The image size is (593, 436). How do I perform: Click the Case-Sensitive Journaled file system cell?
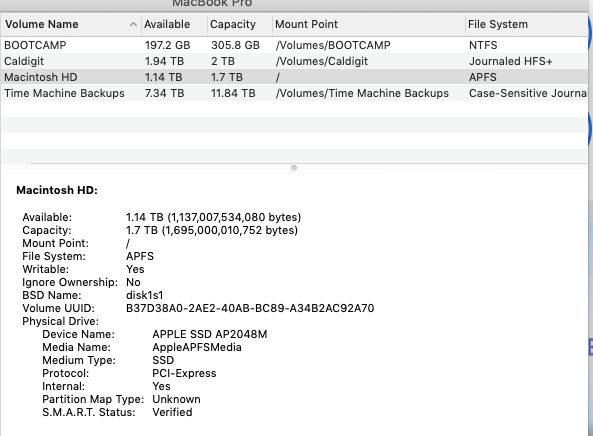tap(528, 93)
